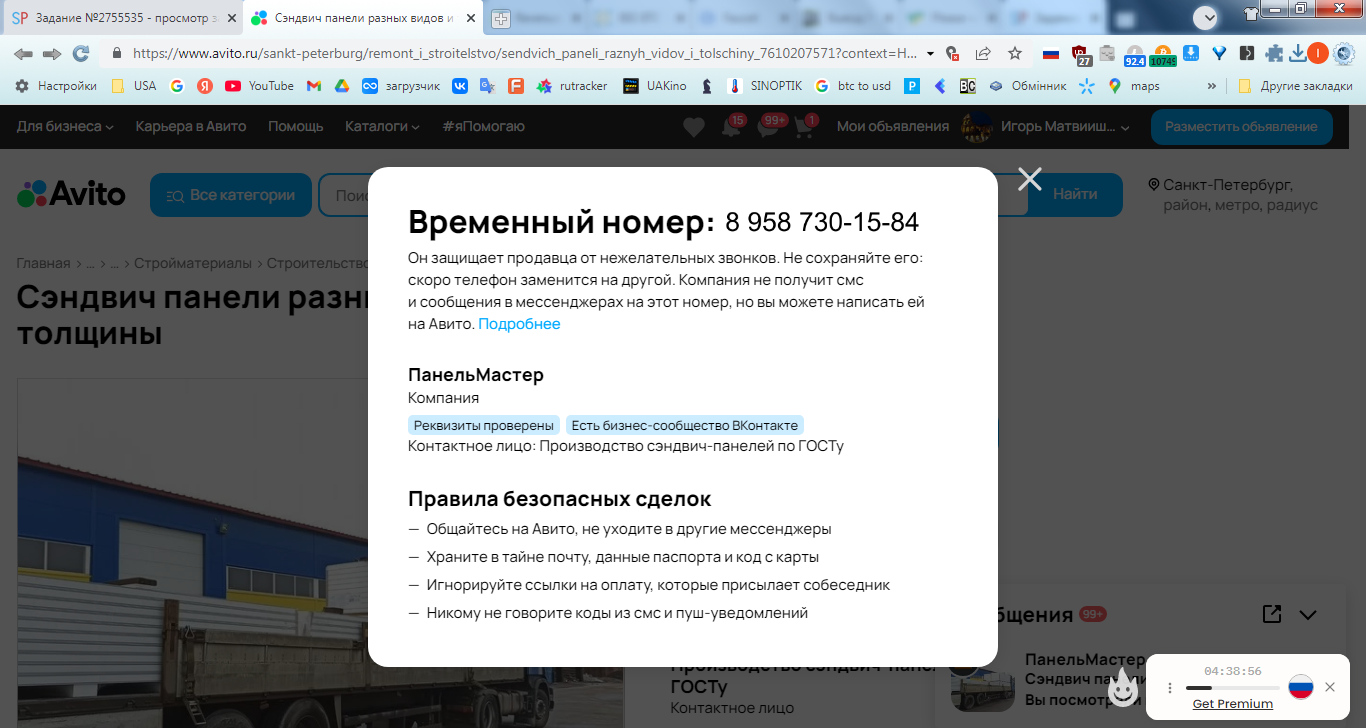Open the SINOPTIK bookmark
The height and width of the screenshot is (728, 1366).
click(x=765, y=86)
